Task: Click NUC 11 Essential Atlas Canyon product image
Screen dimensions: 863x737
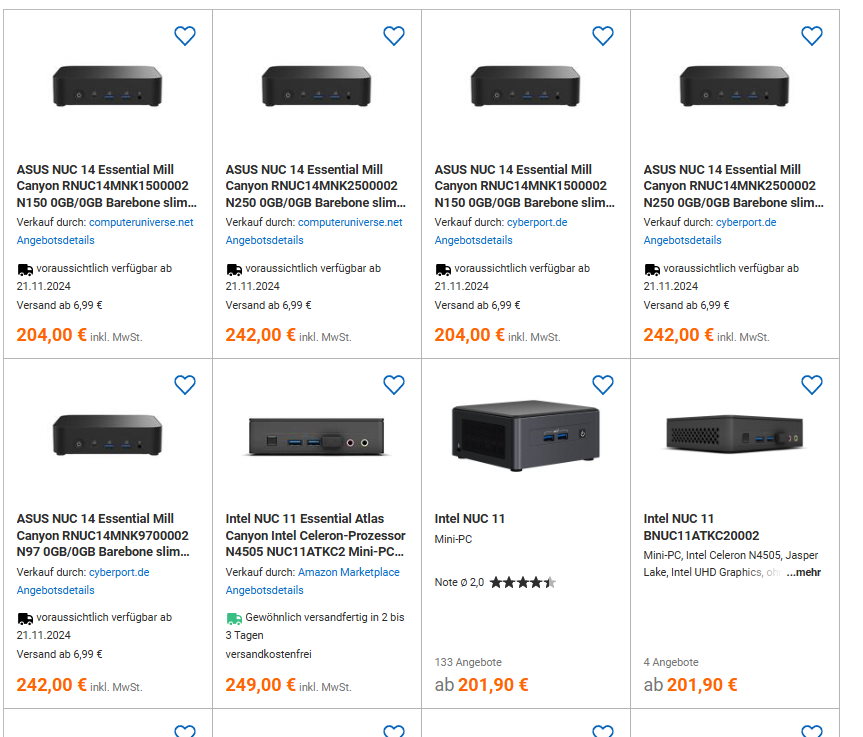Action: pyautogui.click(x=316, y=436)
